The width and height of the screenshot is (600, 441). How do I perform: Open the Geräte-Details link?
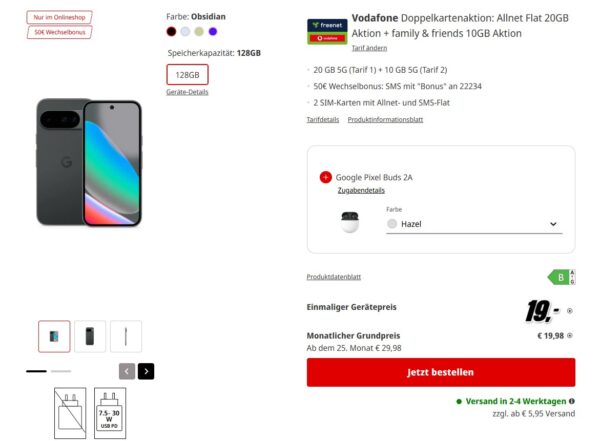pos(187,92)
